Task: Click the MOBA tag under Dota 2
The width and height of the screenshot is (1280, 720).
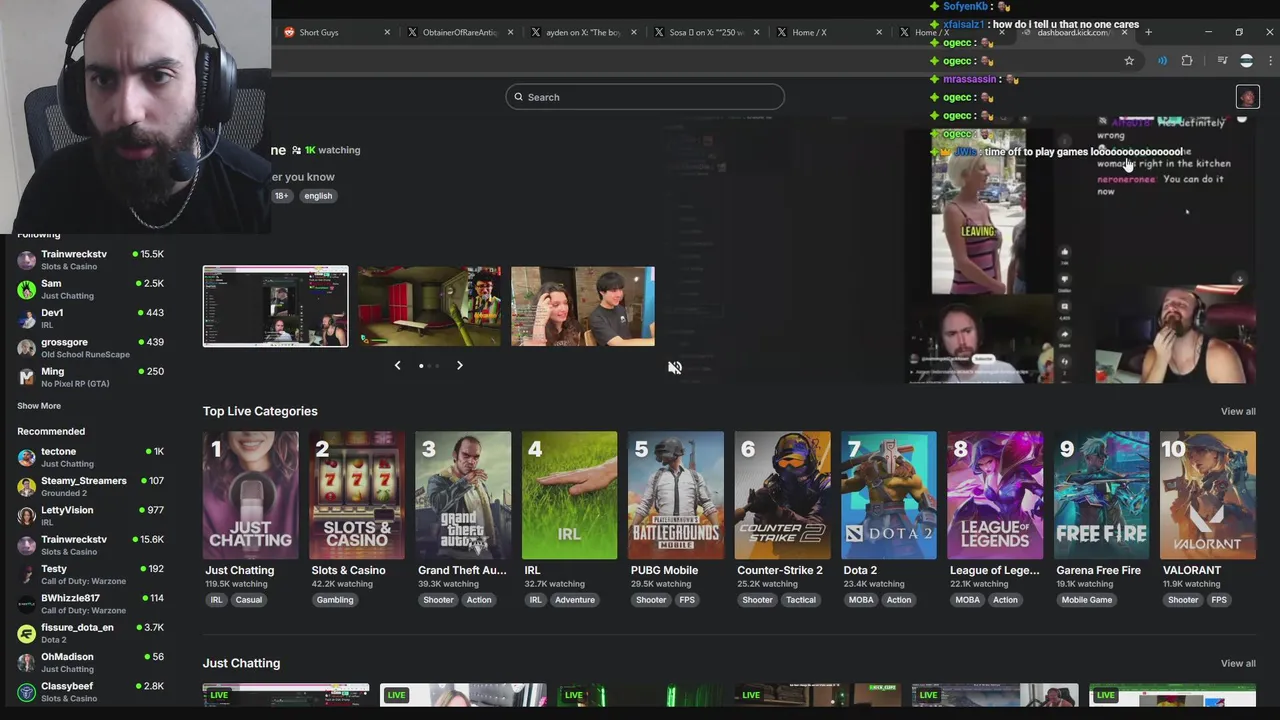Action: [x=861, y=600]
